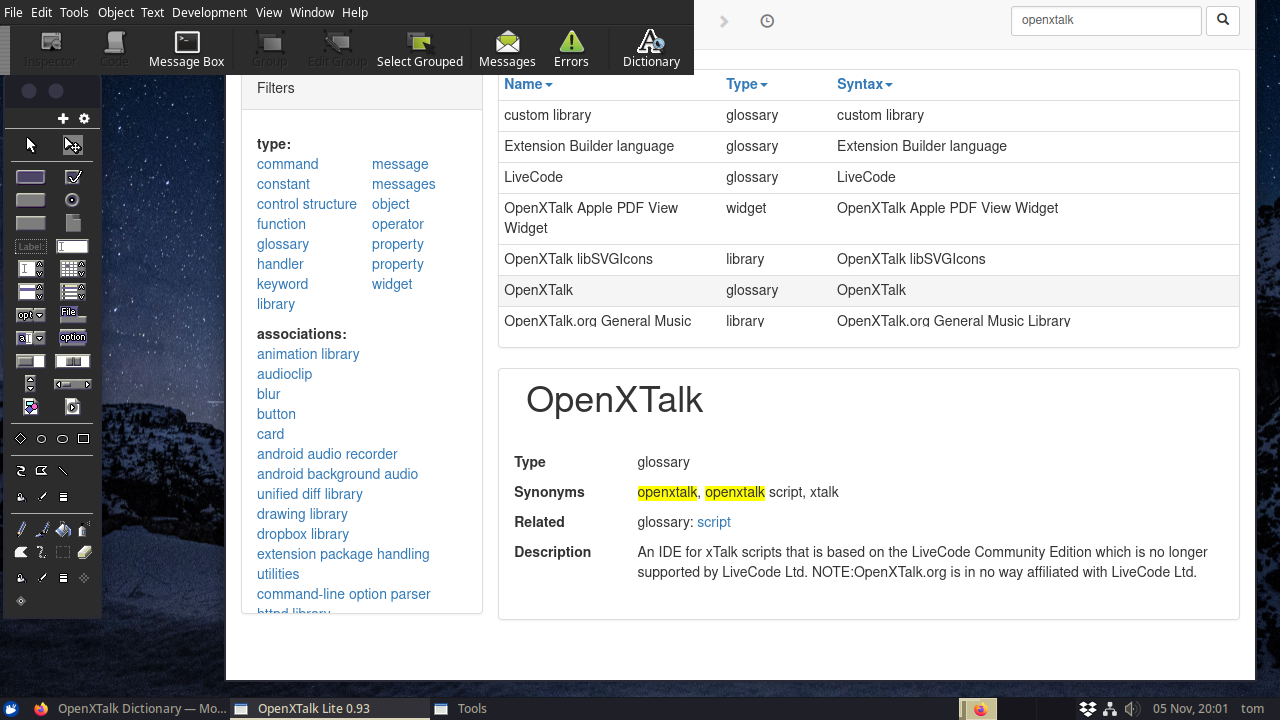Screen dimensions: 1280x720
Task: Open the Errors warning tool
Action: point(571,49)
